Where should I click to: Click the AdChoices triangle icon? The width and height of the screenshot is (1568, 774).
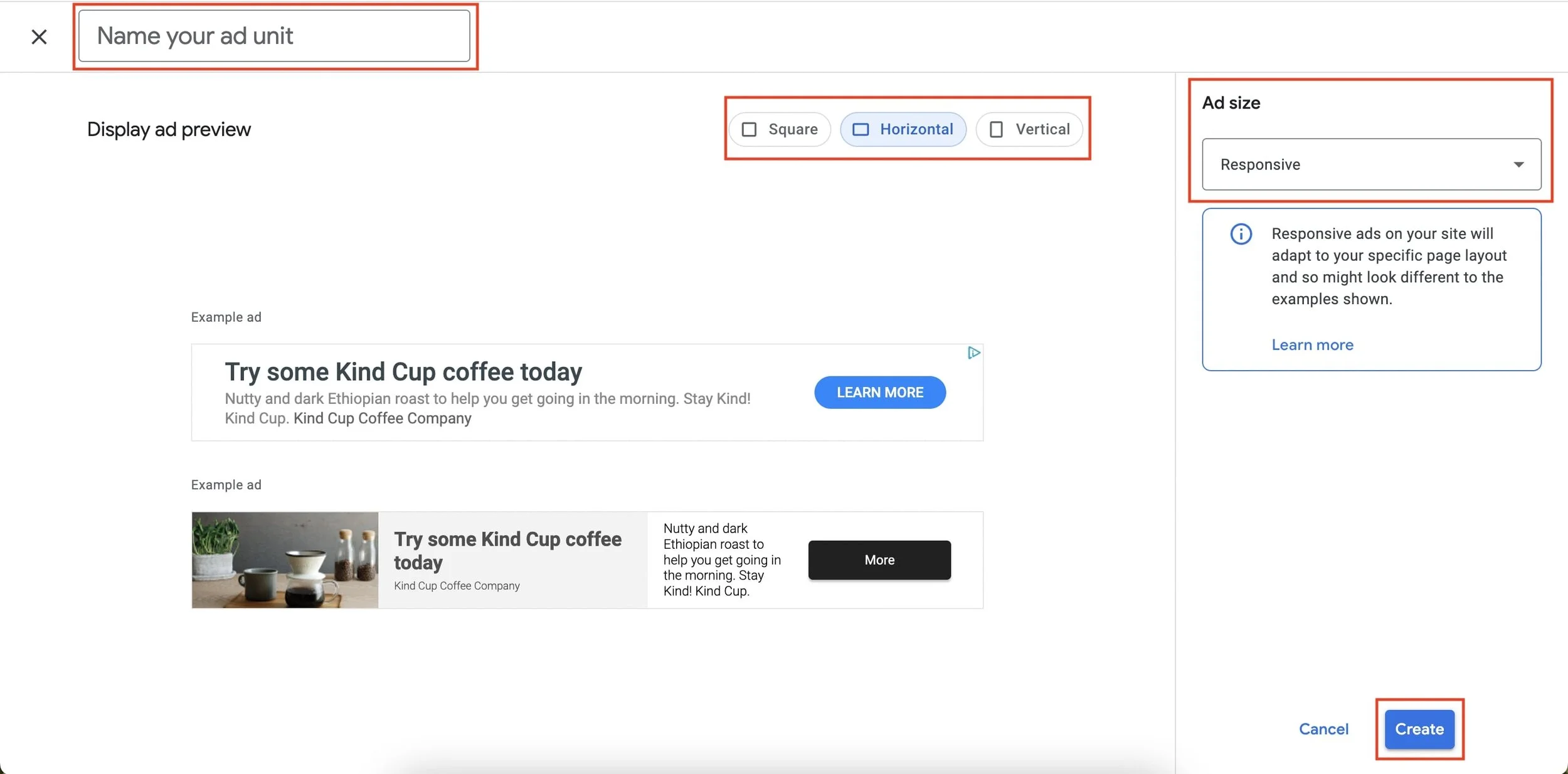click(x=973, y=353)
